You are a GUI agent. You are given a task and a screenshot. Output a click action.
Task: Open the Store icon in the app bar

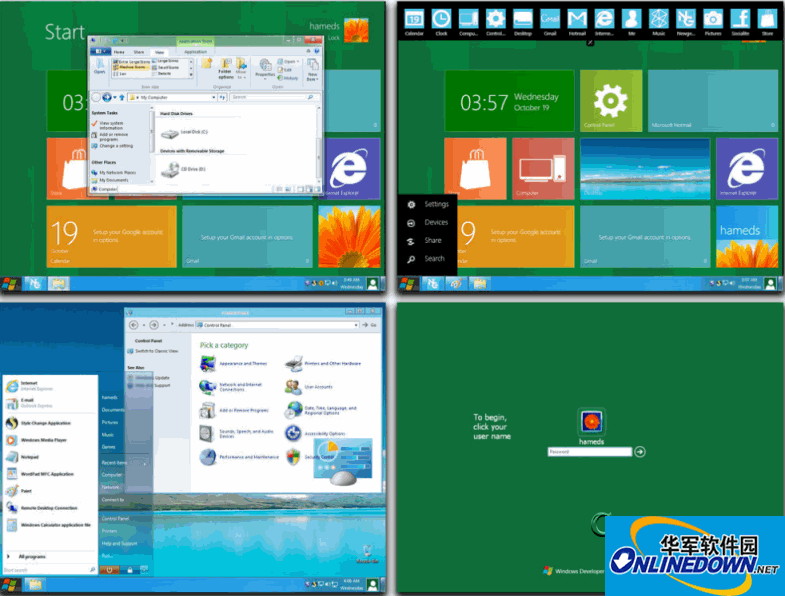(767, 20)
